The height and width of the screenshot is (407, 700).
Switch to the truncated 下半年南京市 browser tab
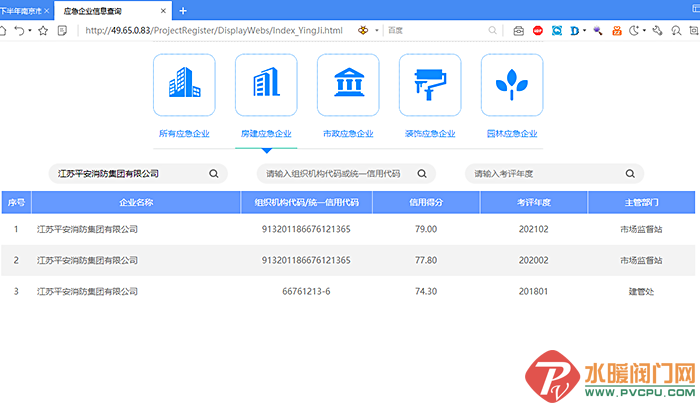point(21,11)
